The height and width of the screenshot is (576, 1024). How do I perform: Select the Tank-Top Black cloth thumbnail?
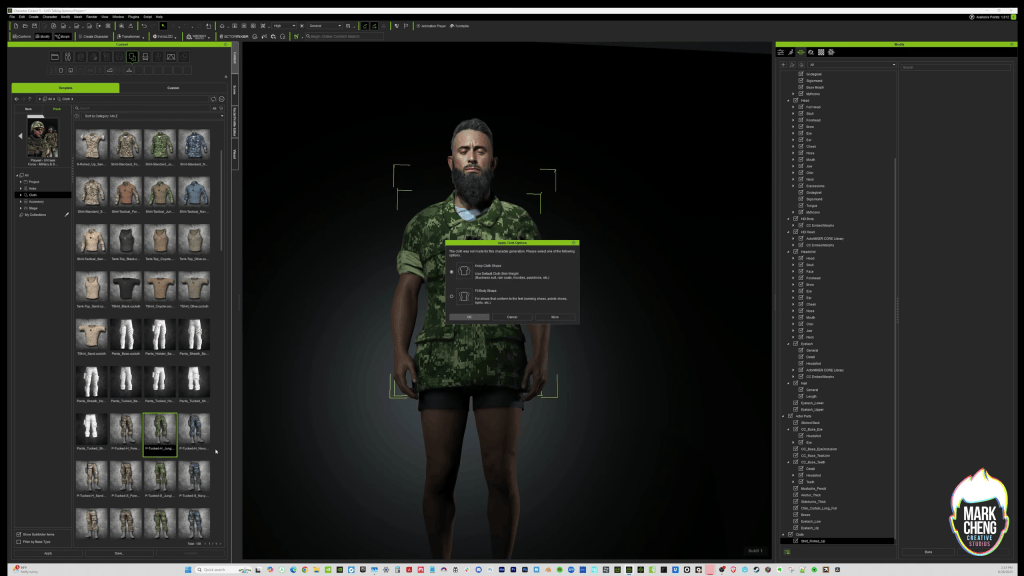pyautogui.click(x=125, y=240)
